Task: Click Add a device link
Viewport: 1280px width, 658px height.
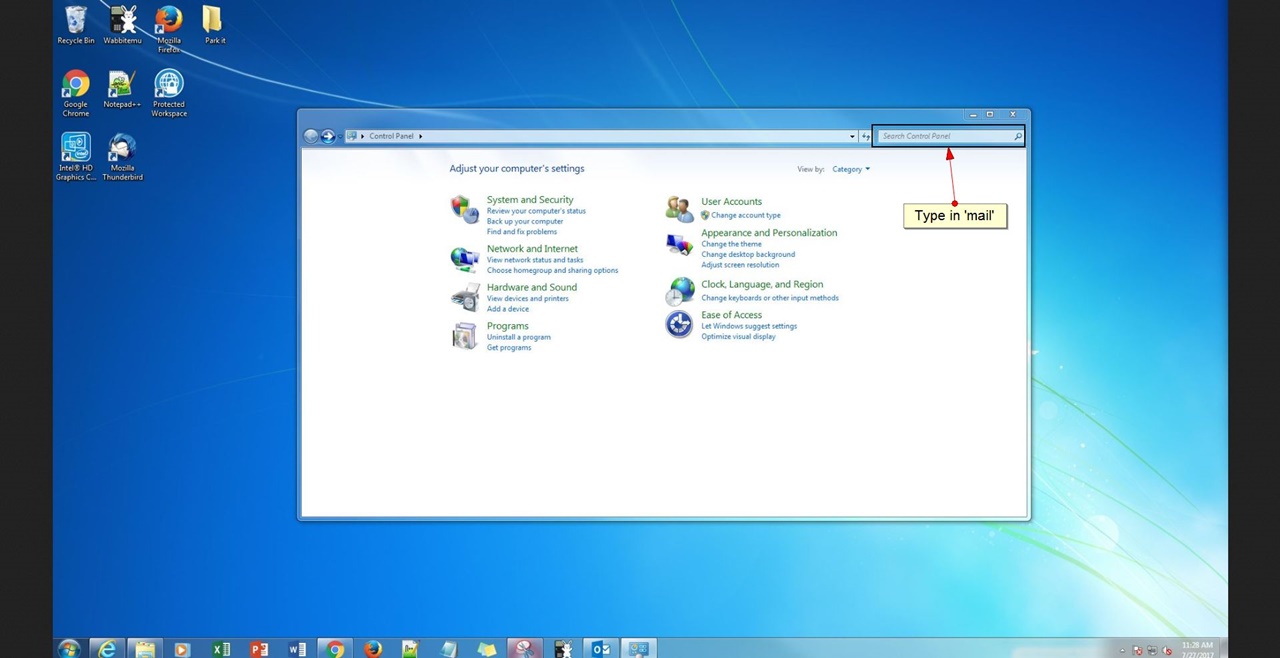Action: coord(508,309)
